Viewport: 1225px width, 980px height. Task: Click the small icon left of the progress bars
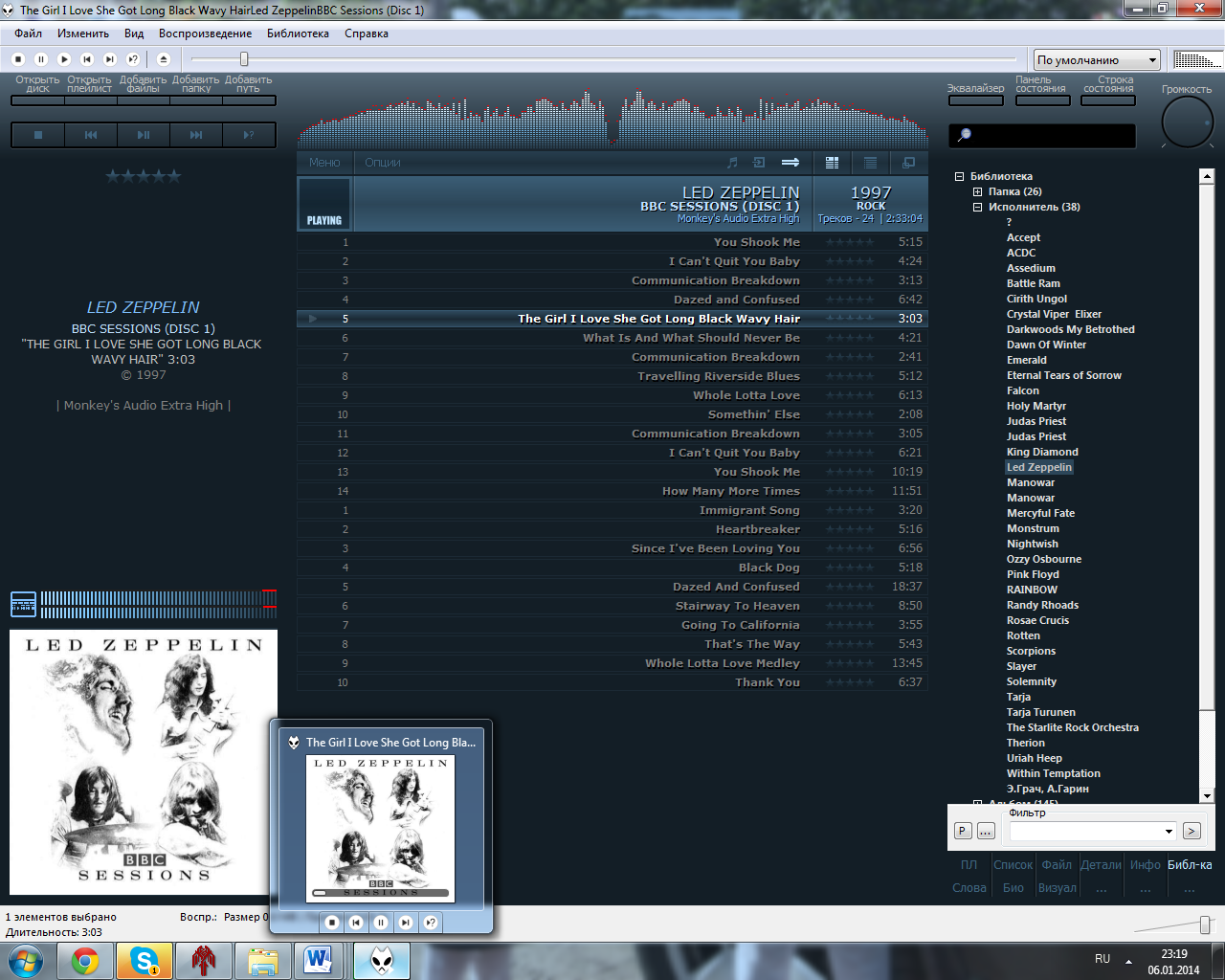pyautogui.click(x=23, y=605)
